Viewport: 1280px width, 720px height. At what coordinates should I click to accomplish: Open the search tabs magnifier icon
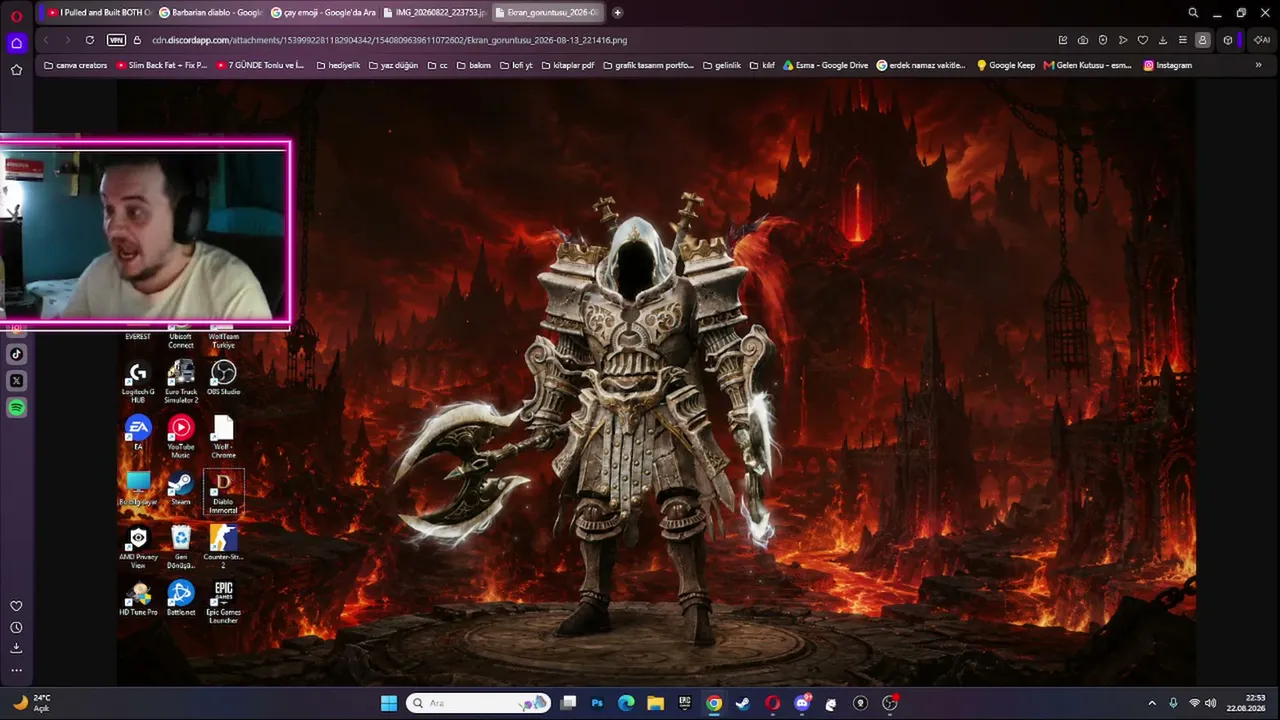click(x=1193, y=13)
